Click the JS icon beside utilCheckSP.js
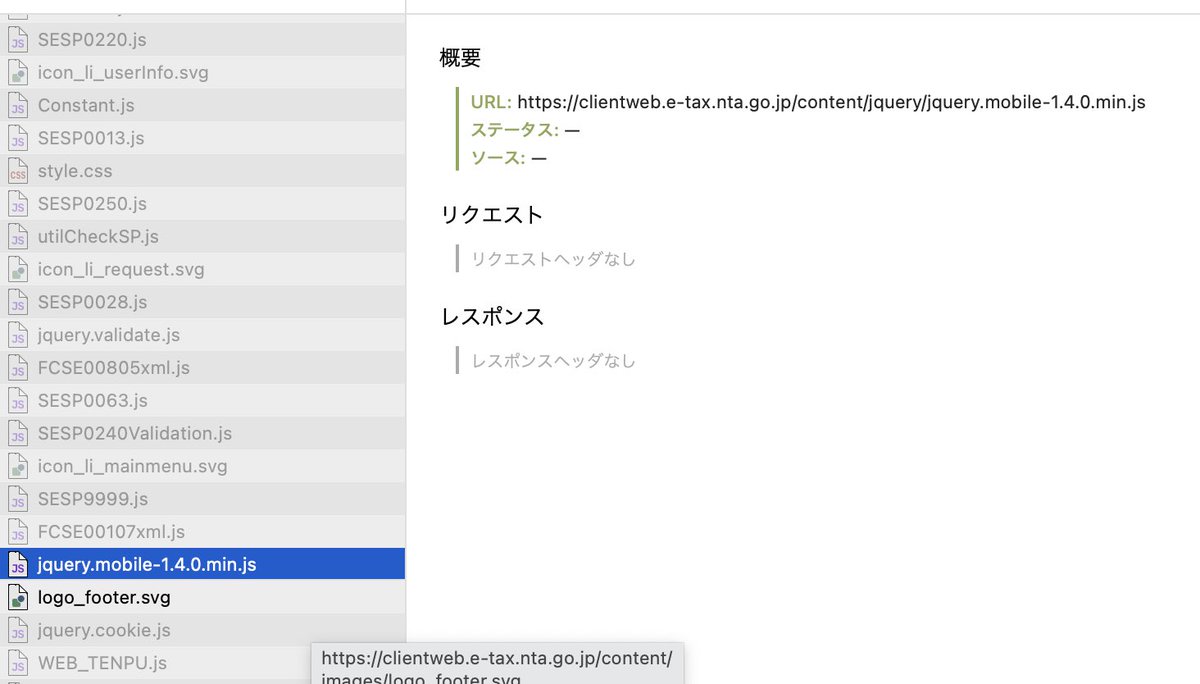The image size is (1200, 684). coord(17,237)
